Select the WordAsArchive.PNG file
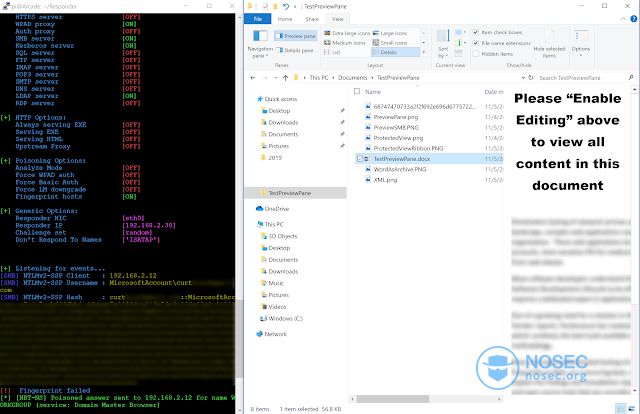 [x=400, y=169]
